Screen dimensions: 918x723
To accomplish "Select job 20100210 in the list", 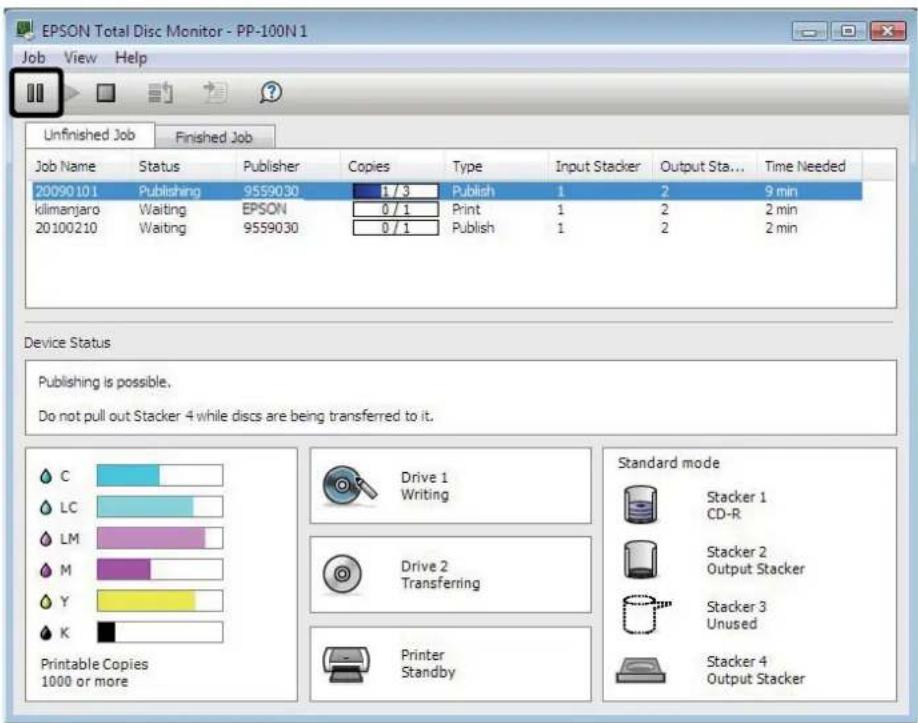I will click(446, 228).
